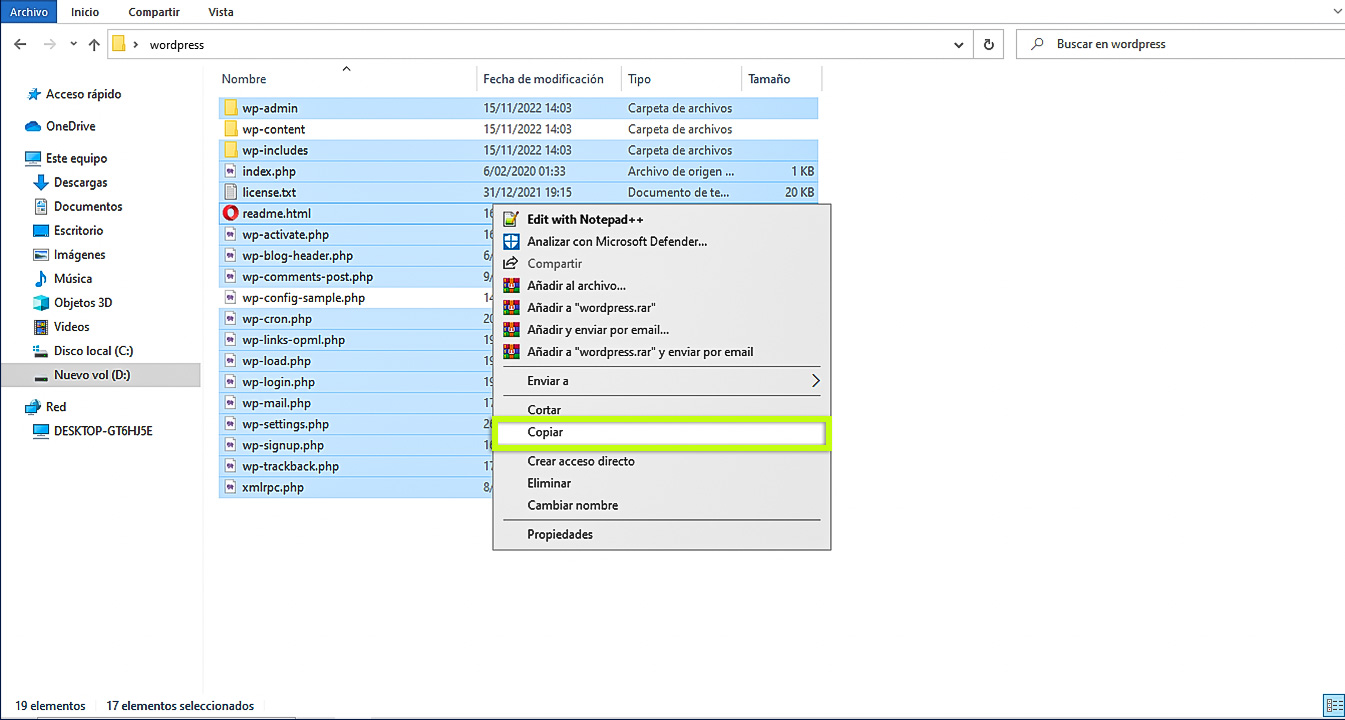This screenshot has height=720, width=1345.
Task: Select xmlrpc.php file
Action: (273, 487)
